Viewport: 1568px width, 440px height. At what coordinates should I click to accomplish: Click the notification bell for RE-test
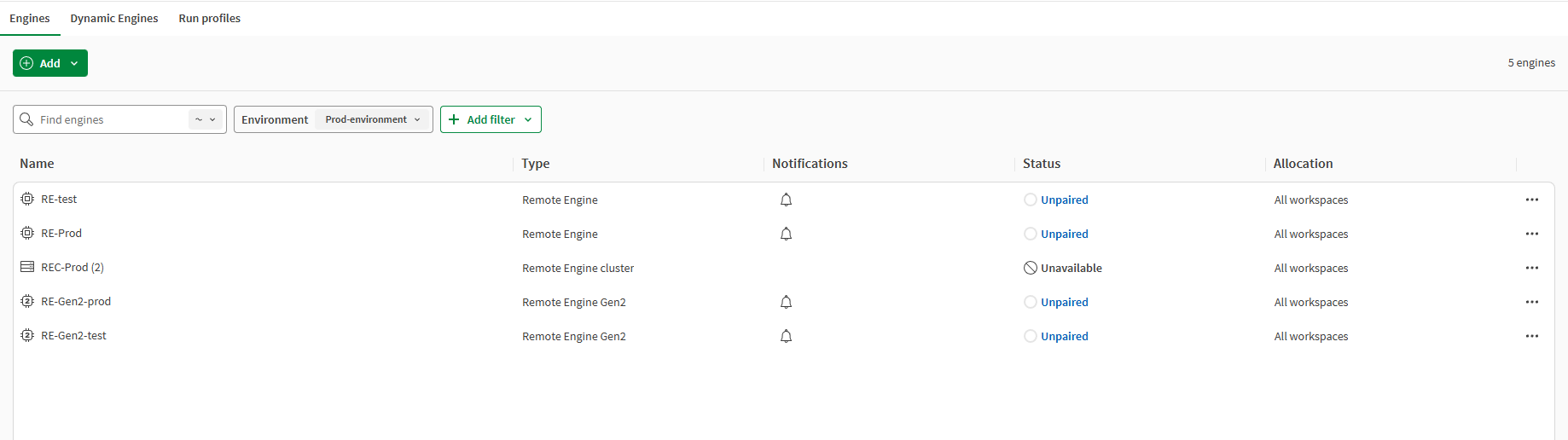(x=786, y=200)
